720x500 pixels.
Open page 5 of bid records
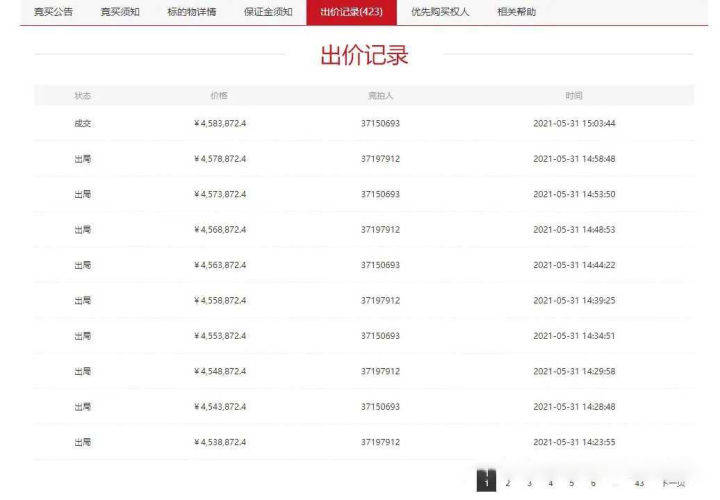tap(572, 483)
